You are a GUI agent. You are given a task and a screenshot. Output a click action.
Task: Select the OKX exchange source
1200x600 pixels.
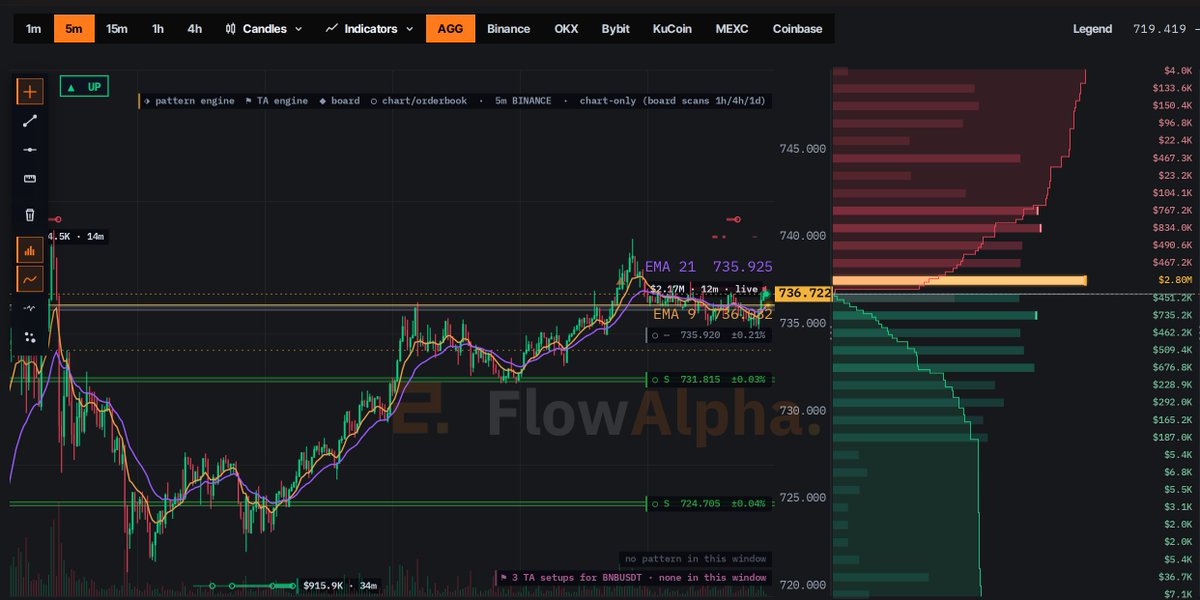[566, 29]
